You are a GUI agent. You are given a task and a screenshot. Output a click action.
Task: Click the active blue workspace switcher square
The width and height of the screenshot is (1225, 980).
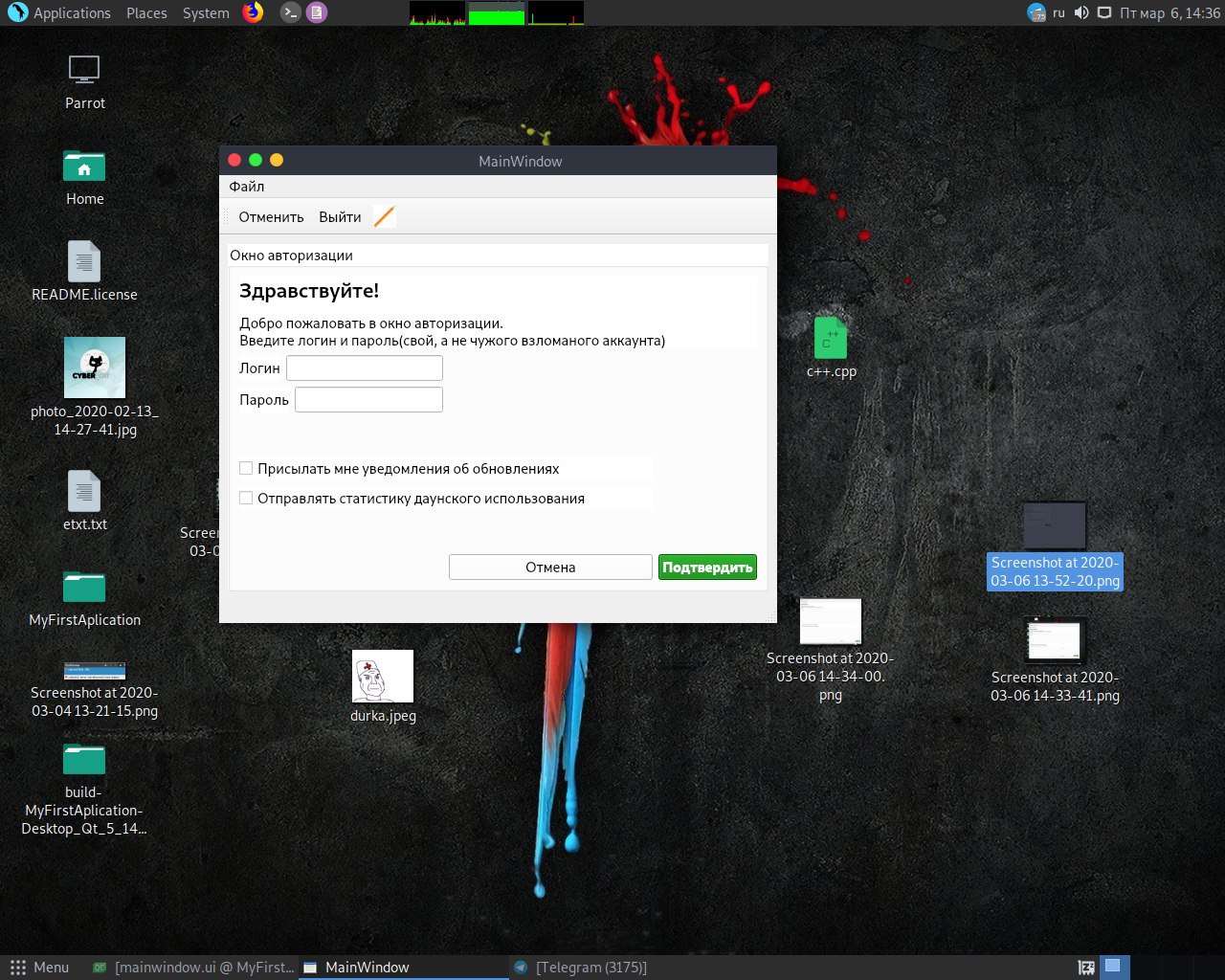[1114, 967]
